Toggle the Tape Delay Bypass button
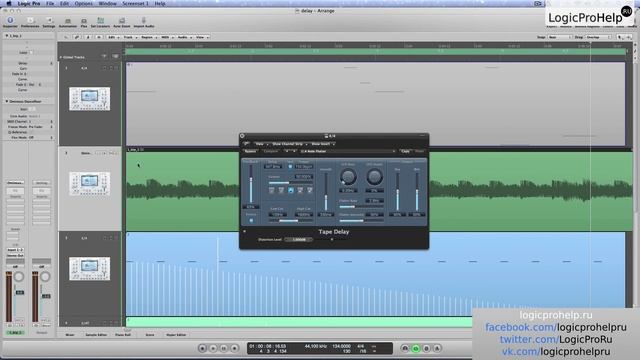Screen dimensions: 640x360 (x=250, y=151)
